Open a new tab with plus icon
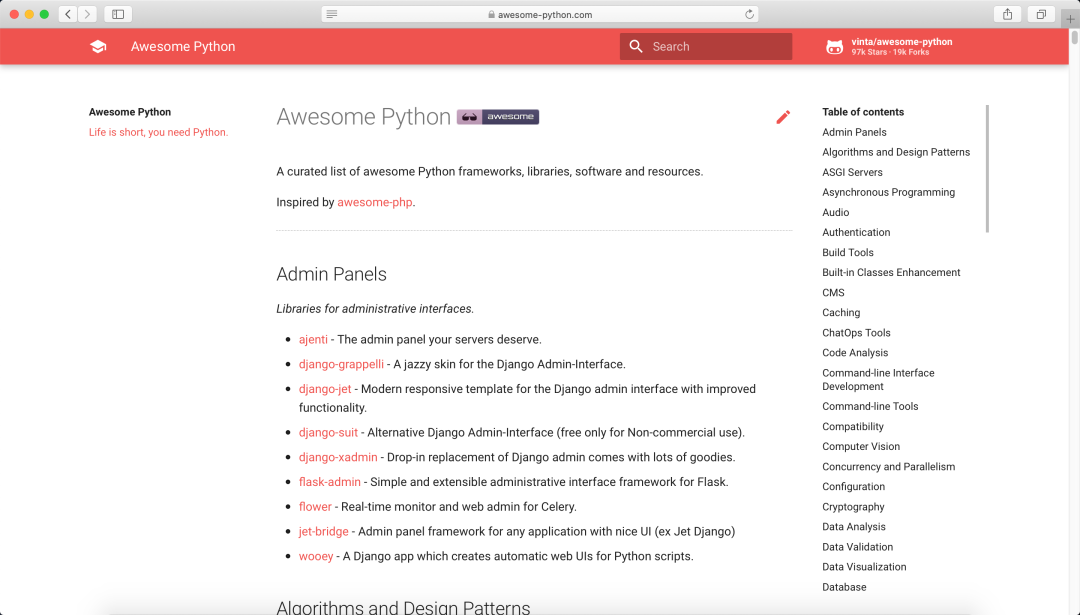The image size is (1080, 615). 1070,19
